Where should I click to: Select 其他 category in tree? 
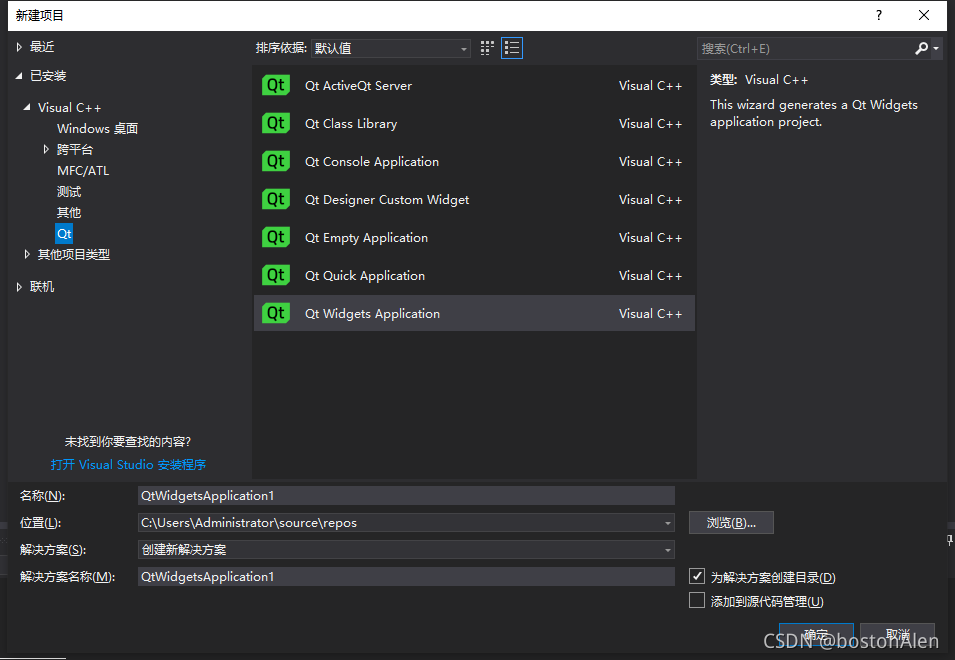tap(69, 212)
